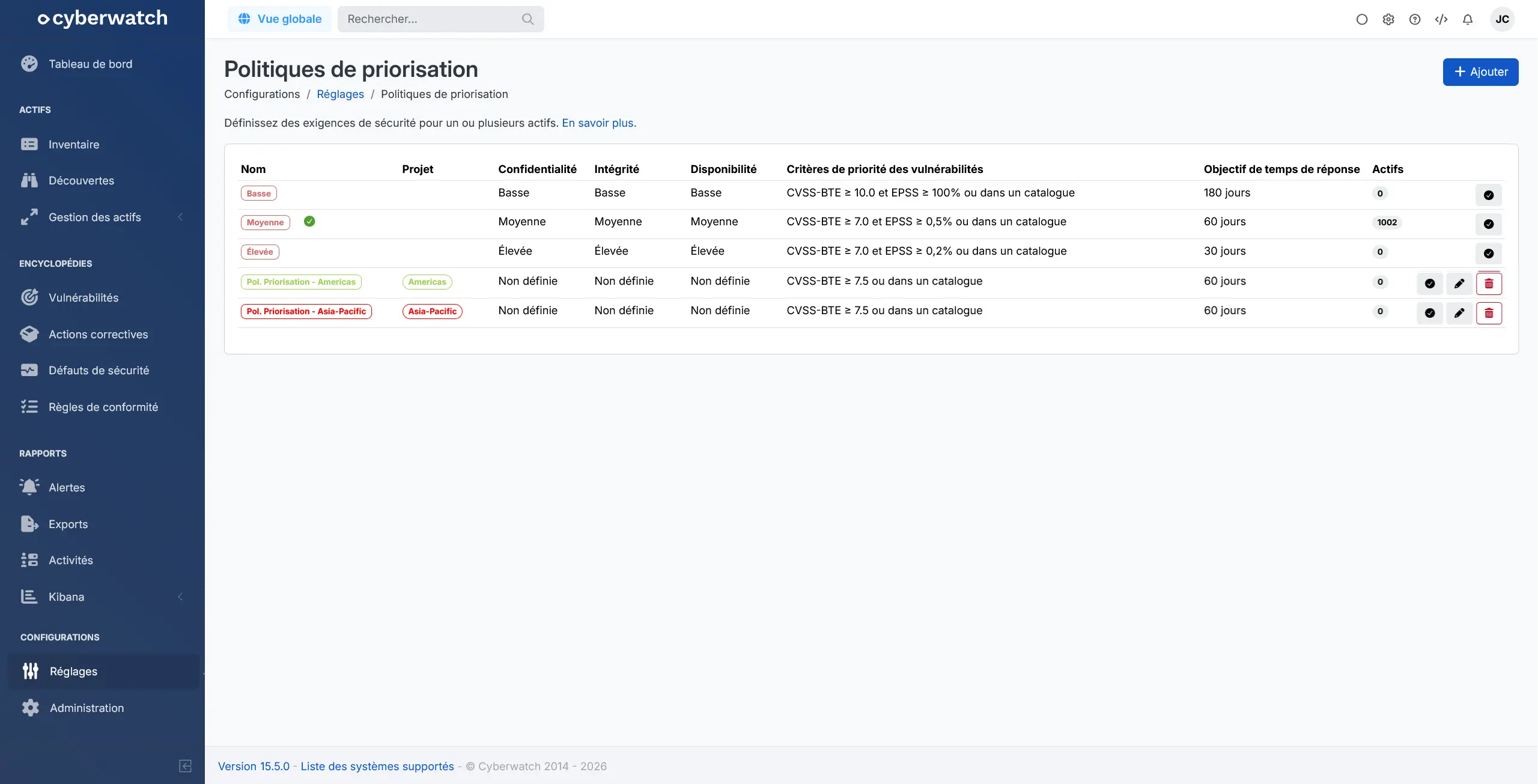Open Administration in the sidebar
The width and height of the screenshot is (1538, 784).
click(x=87, y=708)
